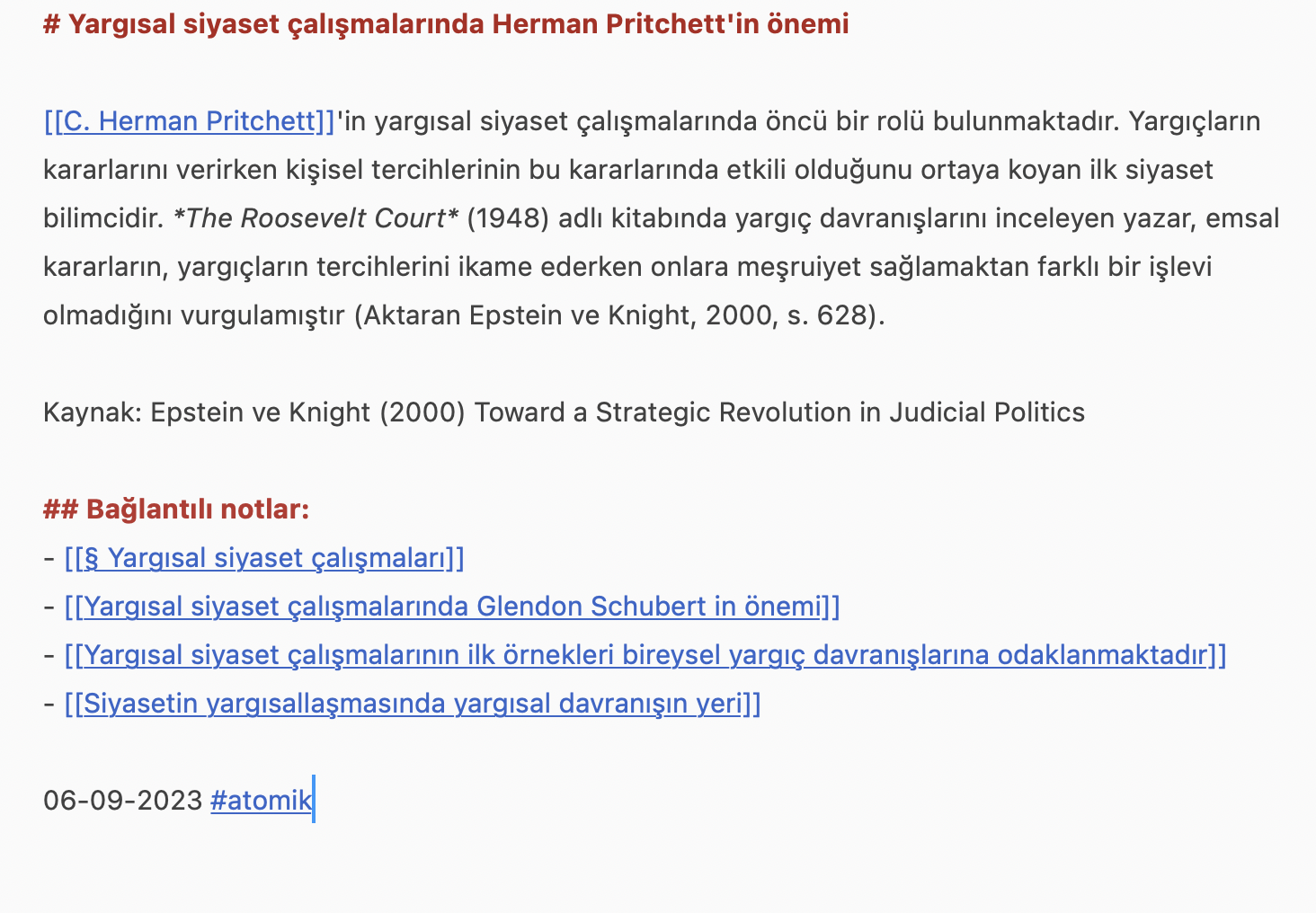The height and width of the screenshot is (913, 1316).
Task: Open the C. Herman Pritchett wiki link
Action: [x=189, y=120]
